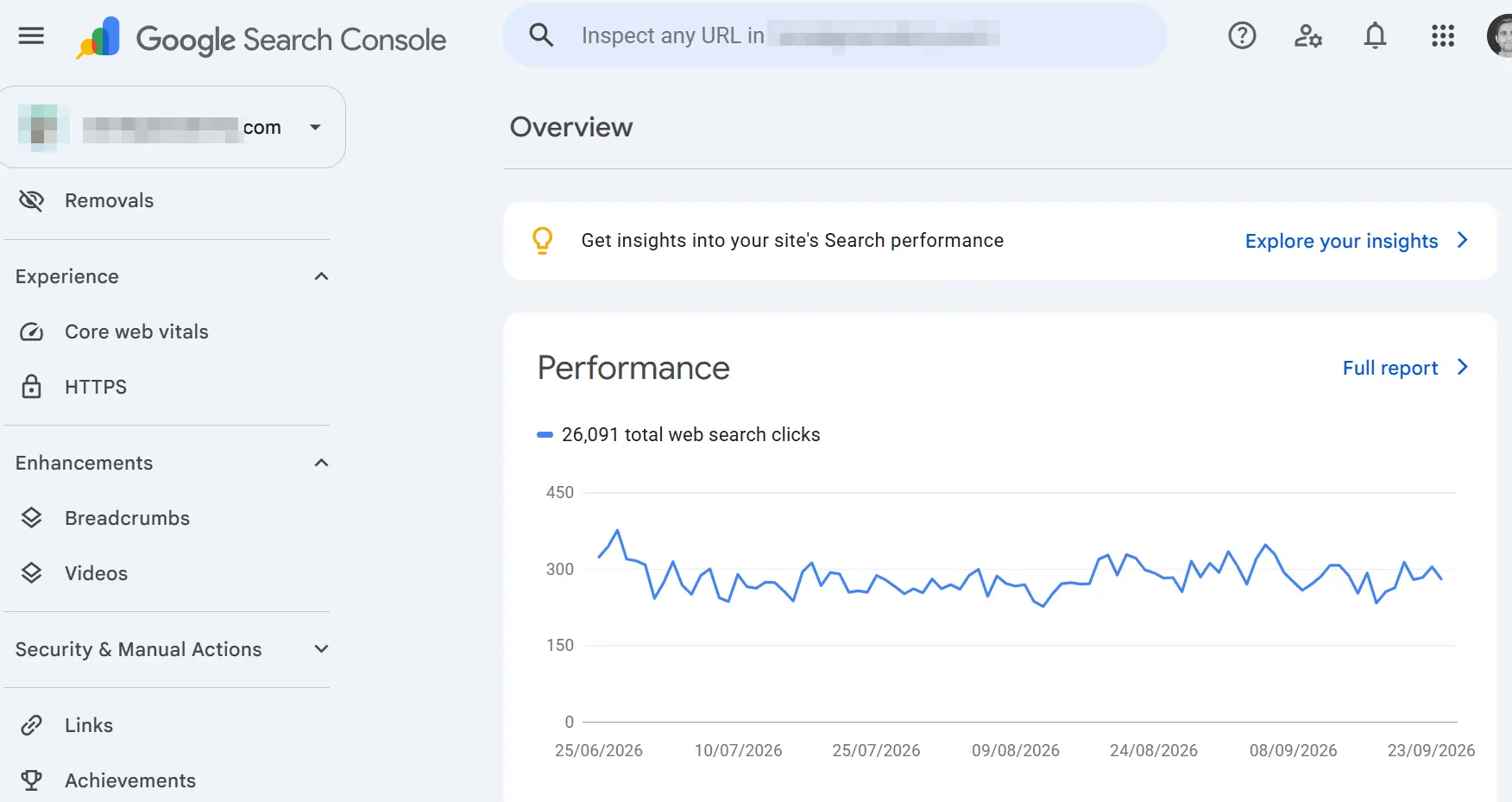Collapse the Experience section
The image size is (1512, 802).
[322, 276]
